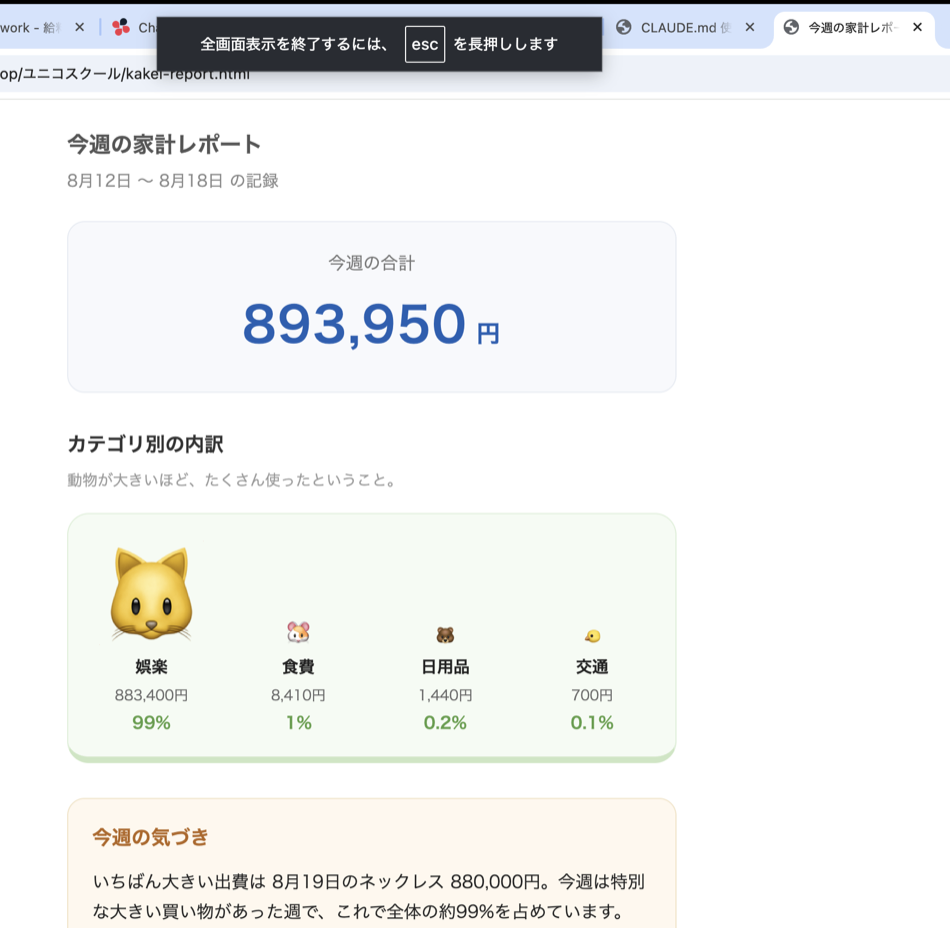Viewport: 950px width, 928px height.
Task: Click the 今週の家計レポート heading
Action: coord(164,144)
